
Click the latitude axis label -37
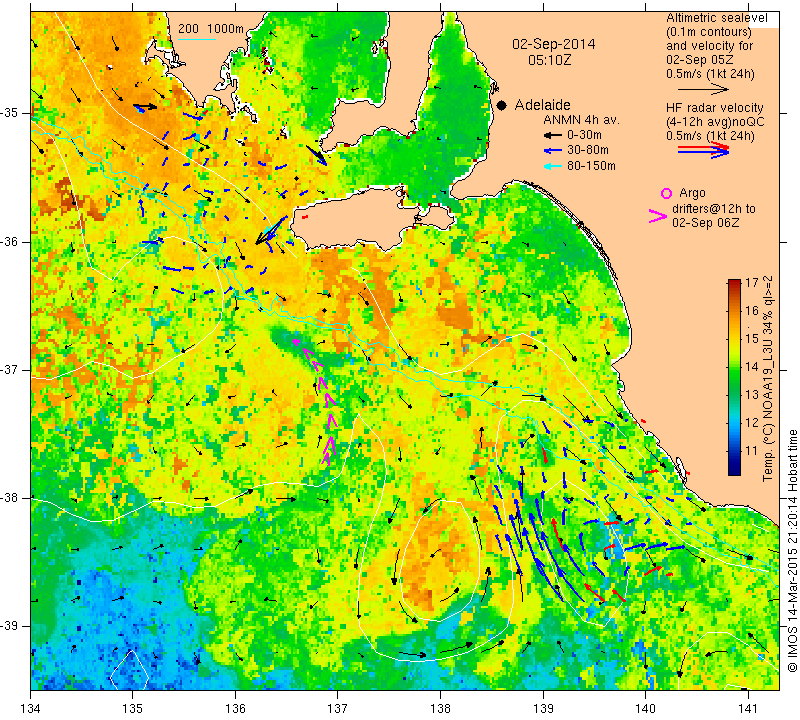pyautogui.click(x=10, y=369)
